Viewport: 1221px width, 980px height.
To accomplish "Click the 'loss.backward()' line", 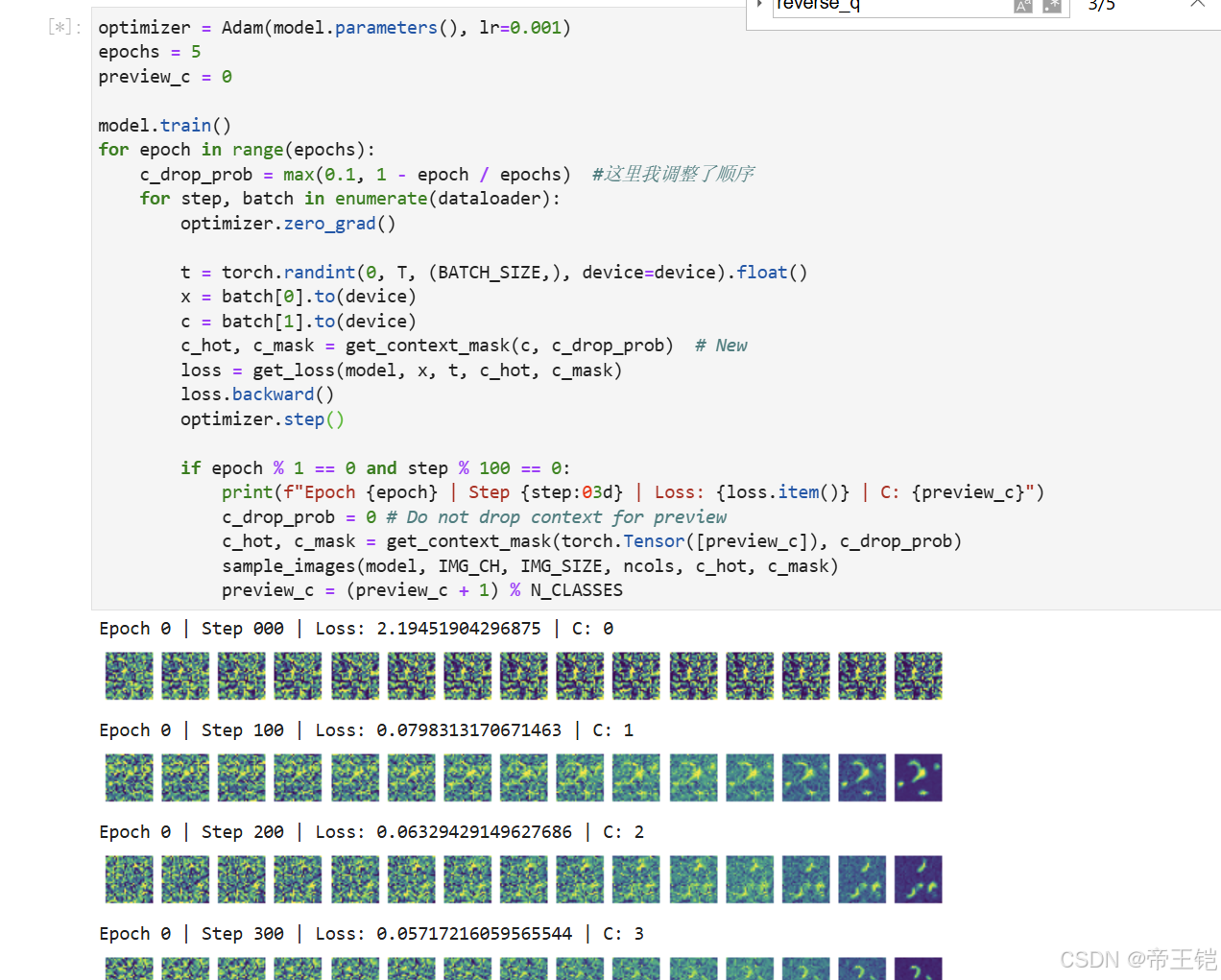I will (x=257, y=394).
